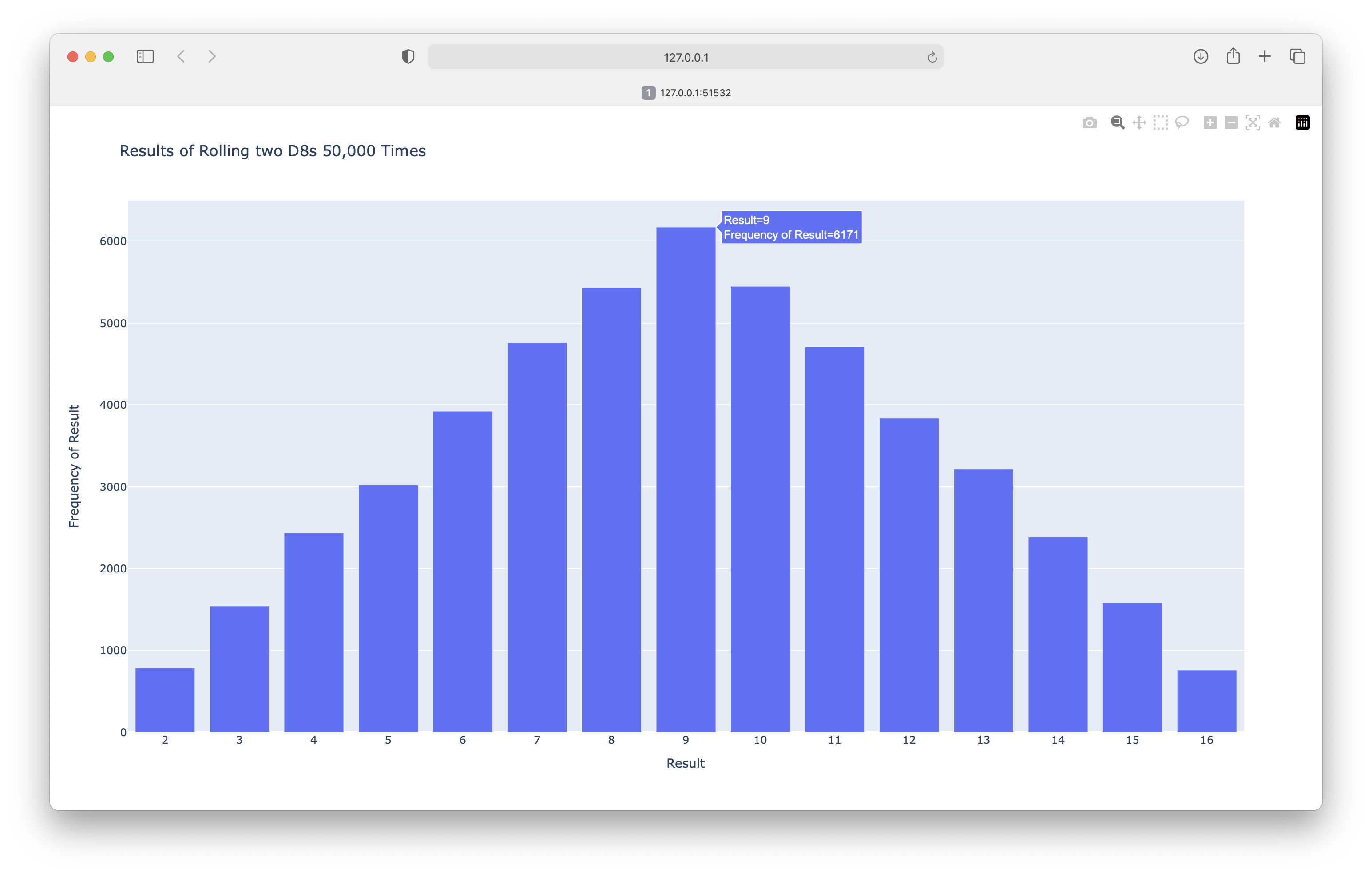Click the Zoom in plus icon
Image resolution: width=1372 pixels, height=876 pixels.
pyautogui.click(x=1210, y=122)
